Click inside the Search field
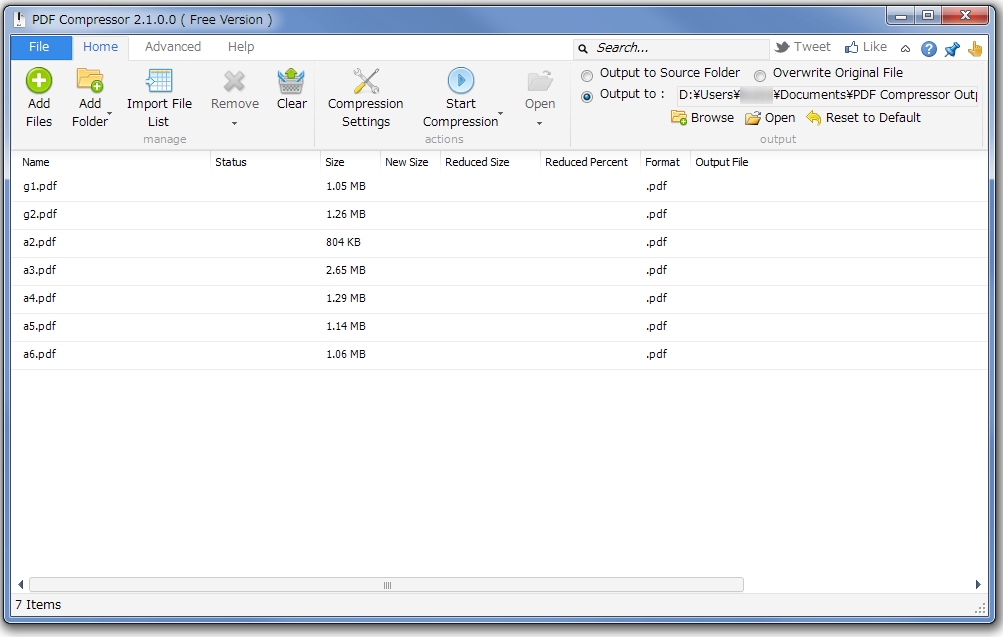This screenshot has height=637, width=1003. point(670,47)
